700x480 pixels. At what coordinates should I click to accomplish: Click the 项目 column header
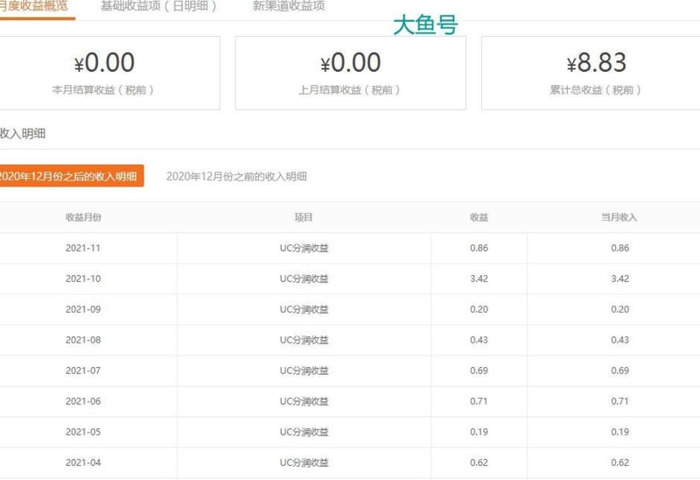point(304,217)
